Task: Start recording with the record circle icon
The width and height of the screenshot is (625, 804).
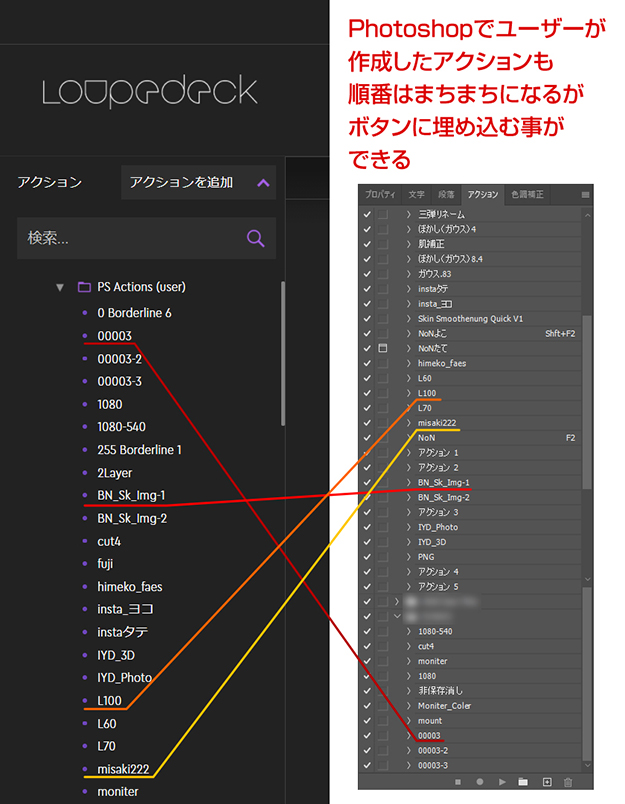Action: (x=480, y=782)
